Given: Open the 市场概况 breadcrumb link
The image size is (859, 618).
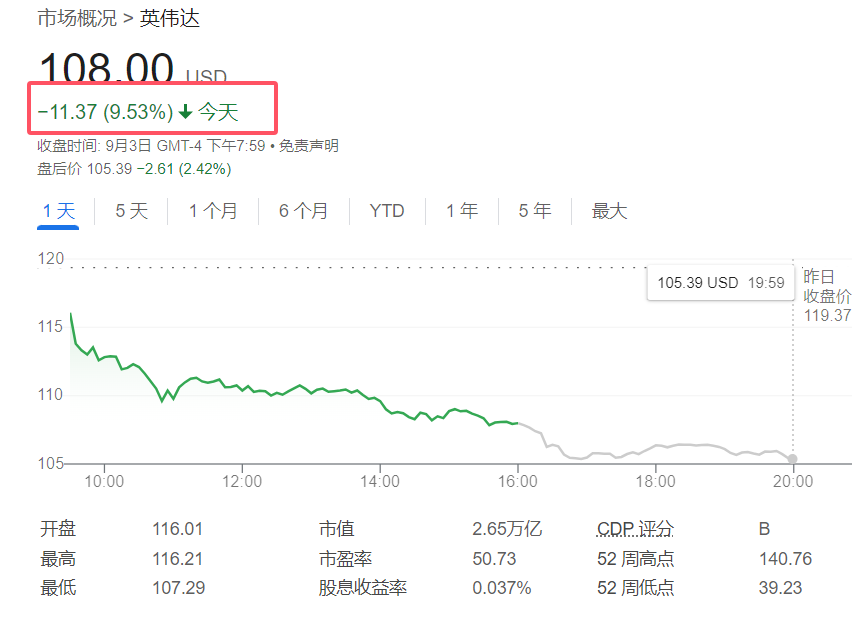Looking at the screenshot, I should (76, 18).
